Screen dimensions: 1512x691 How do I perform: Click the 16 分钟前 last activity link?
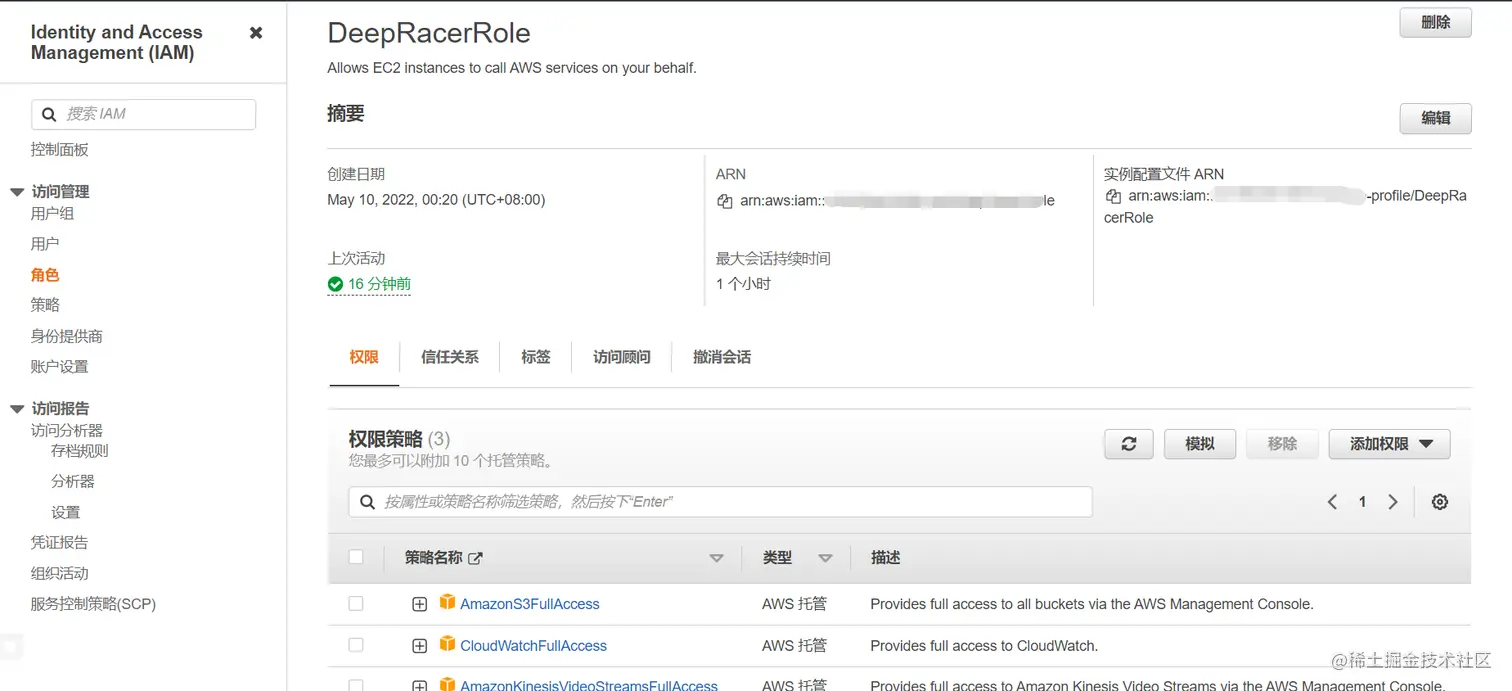pos(379,284)
